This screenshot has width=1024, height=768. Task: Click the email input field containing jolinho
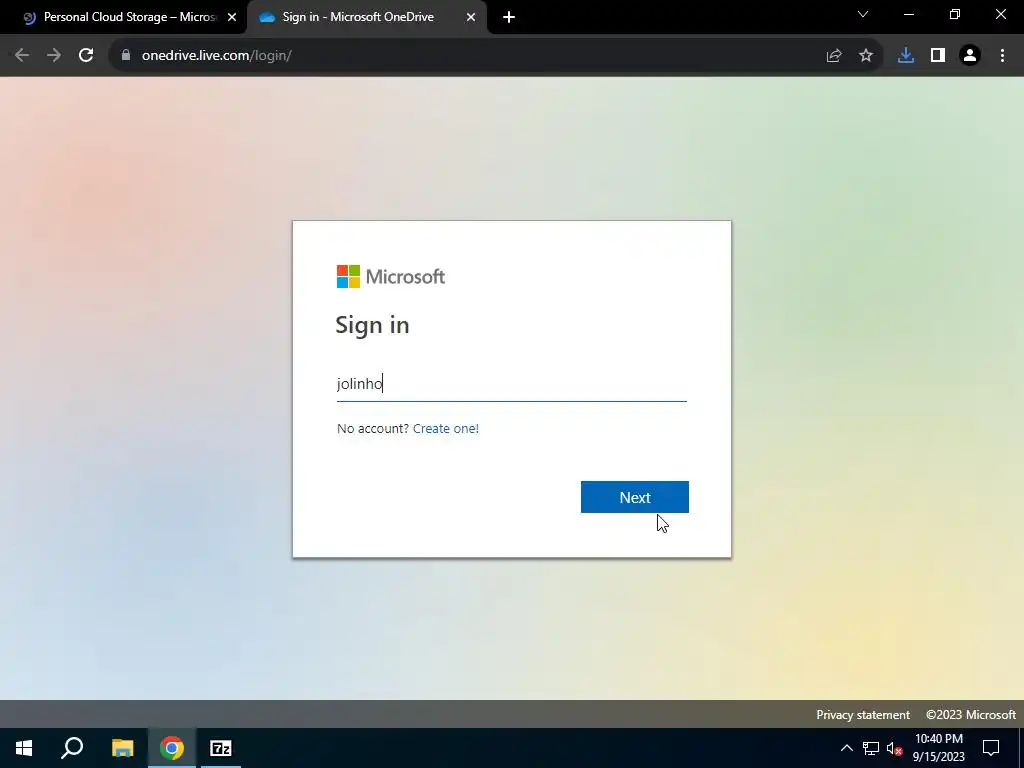coord(511,383)
